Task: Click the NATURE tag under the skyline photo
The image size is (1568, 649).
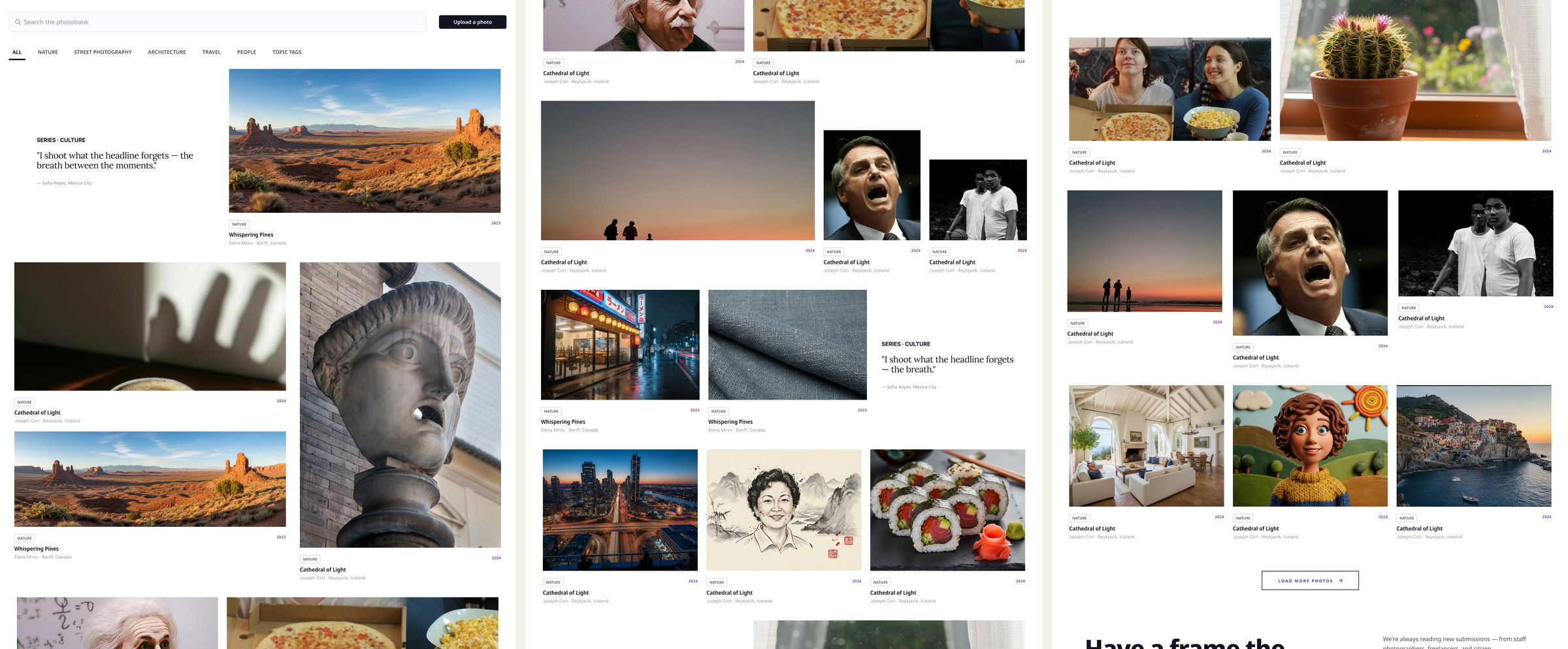Action: (553, 582)
